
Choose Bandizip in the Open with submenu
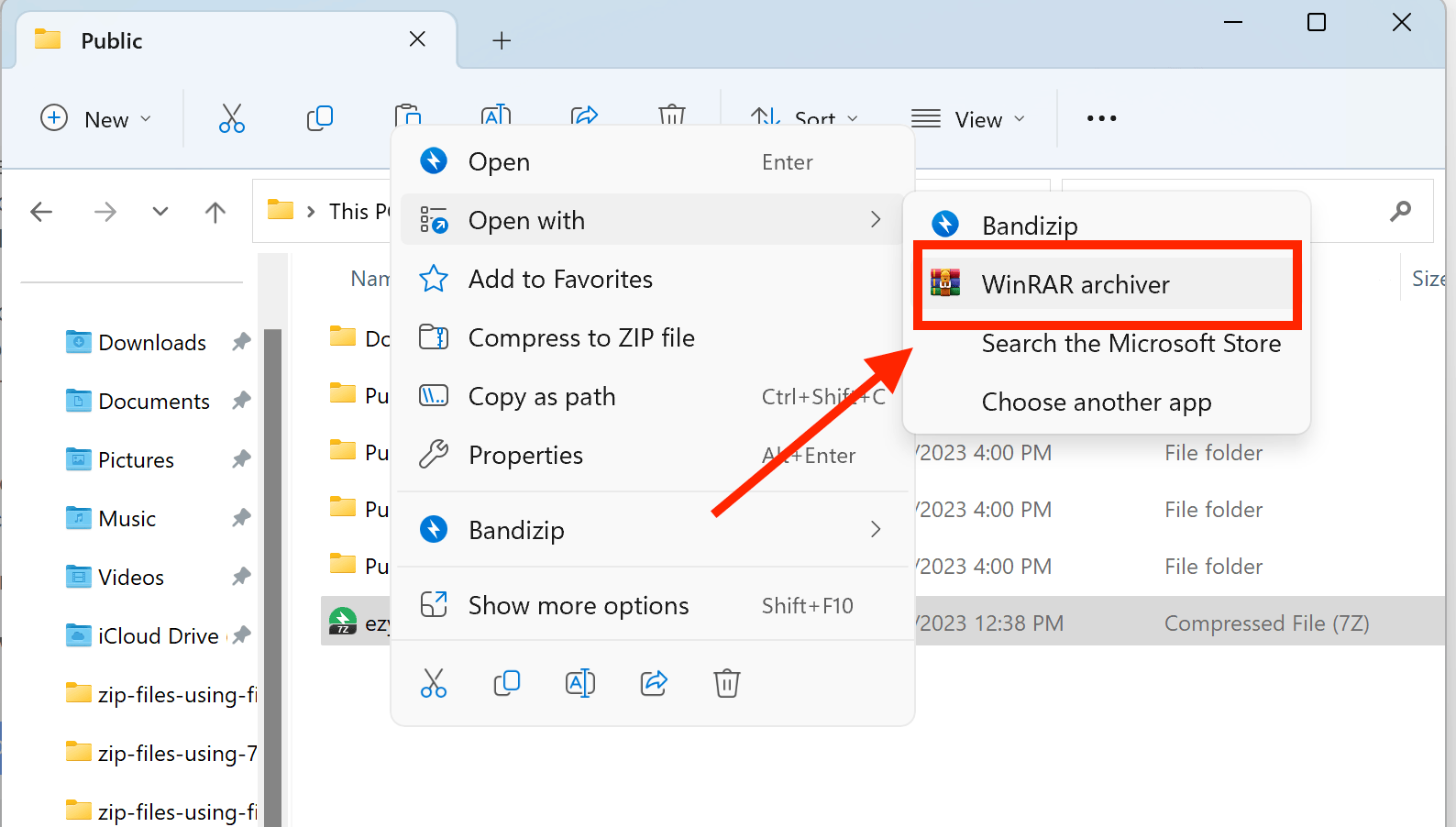pyautogui.click(x=1107, y=226)
